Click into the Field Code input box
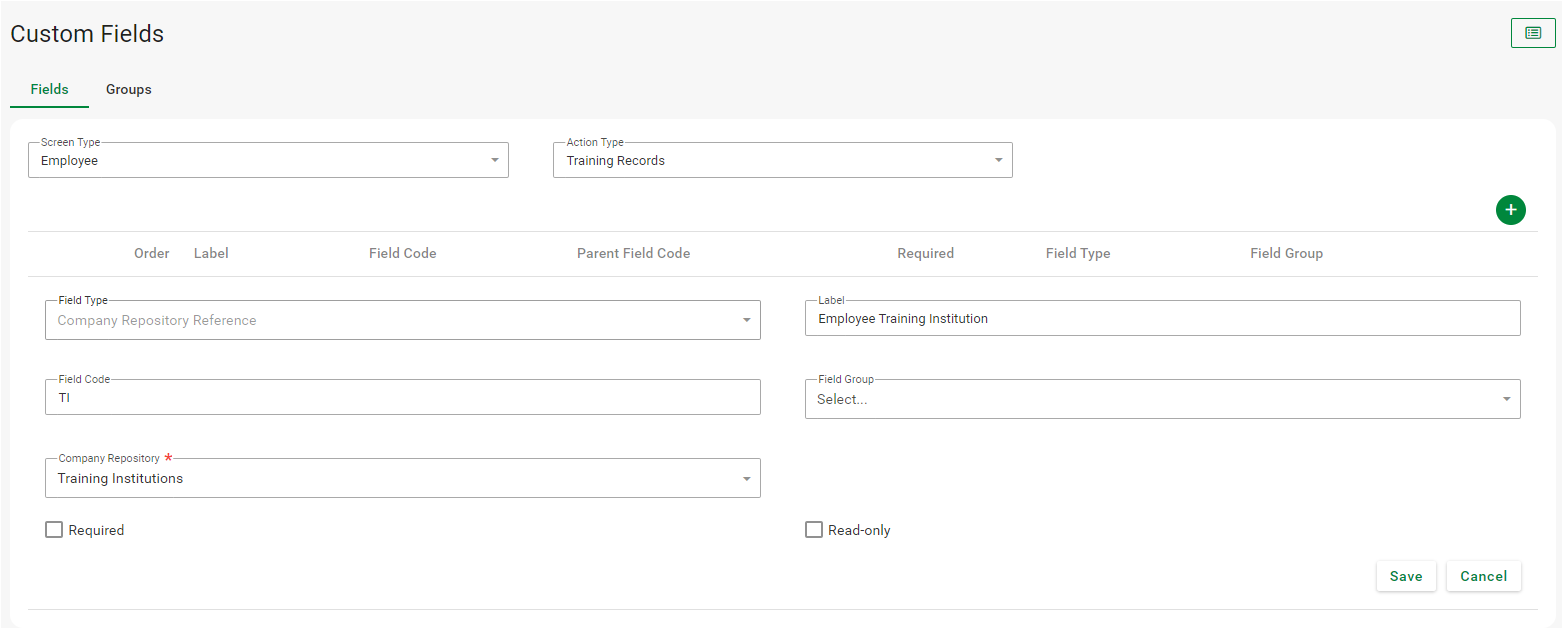The image size is (1563, 629). (x=402, y=398)
